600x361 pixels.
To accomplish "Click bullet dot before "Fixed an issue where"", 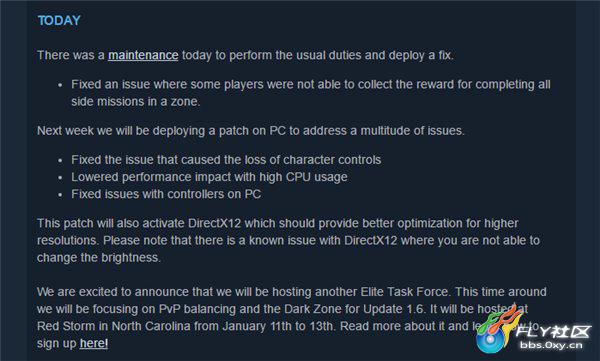I will tap(60, 85).
